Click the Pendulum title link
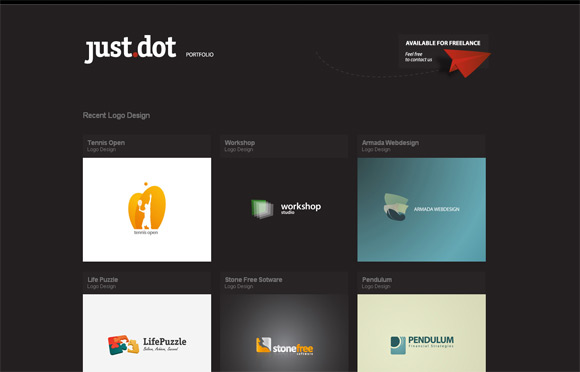580x372 pixels. (377, 280)
